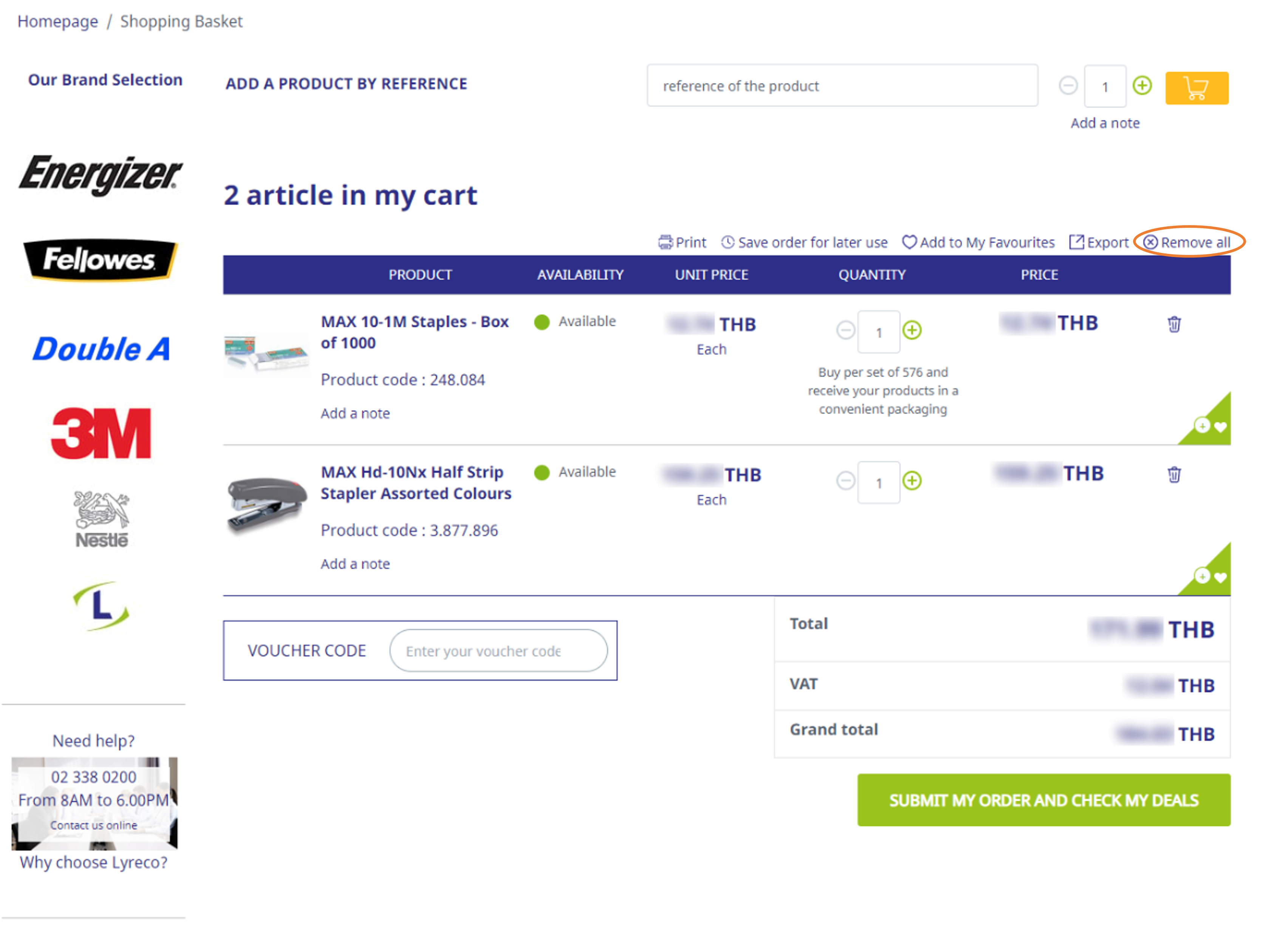This screenshot has width=1288, height=935.
Task: Save order for later use
Action: [x=804, y=243]
